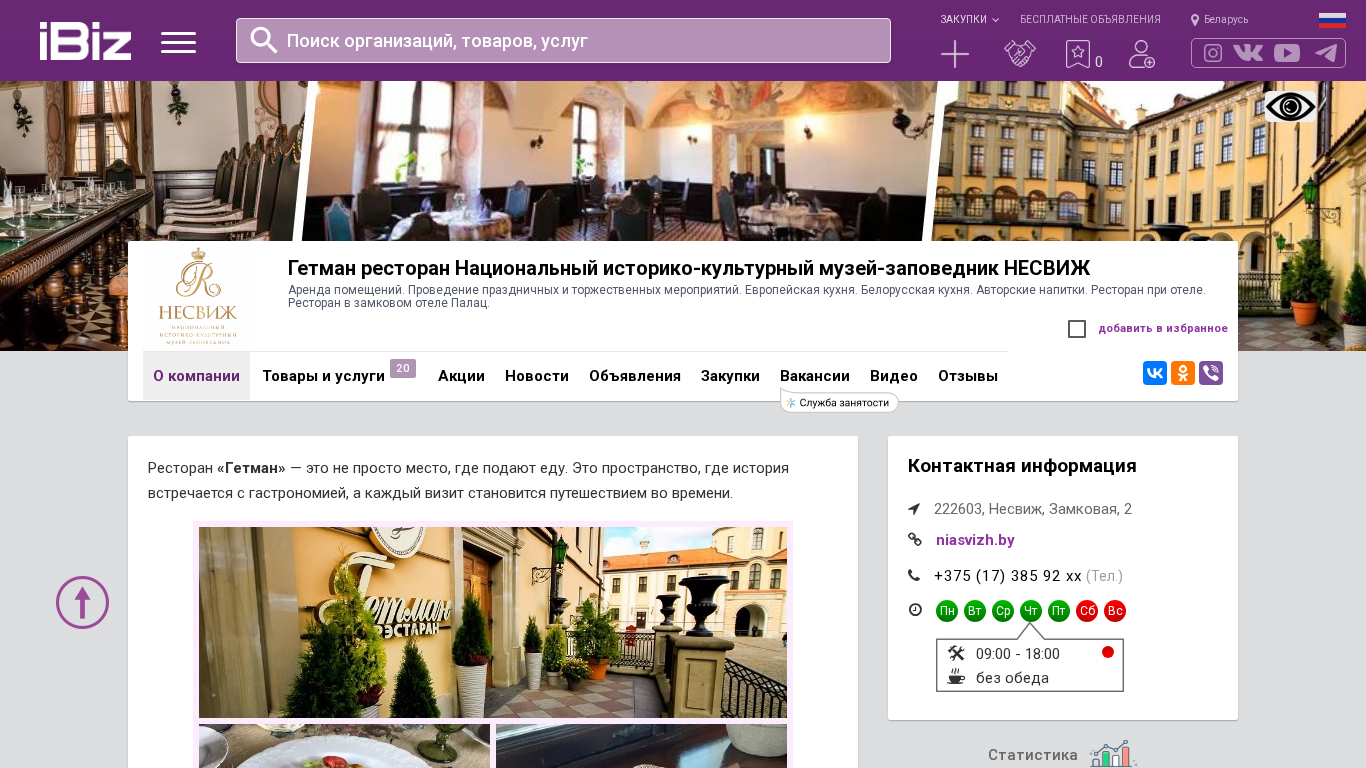Click the scroll-to-top arrow icon

tap(82, 602)
